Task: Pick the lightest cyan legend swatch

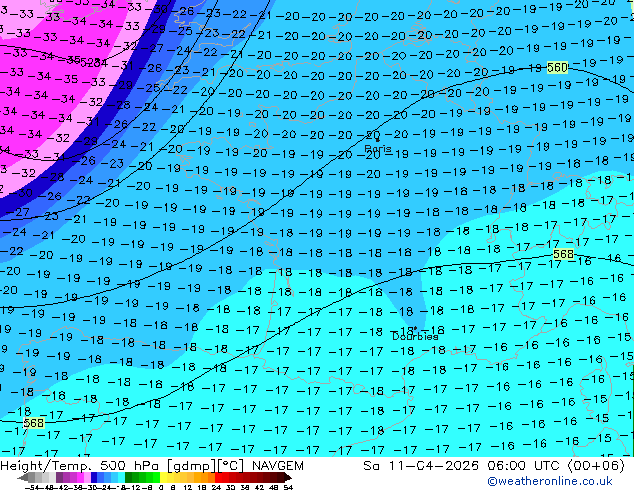Action: pyautogui.click(x=121, y=477)
